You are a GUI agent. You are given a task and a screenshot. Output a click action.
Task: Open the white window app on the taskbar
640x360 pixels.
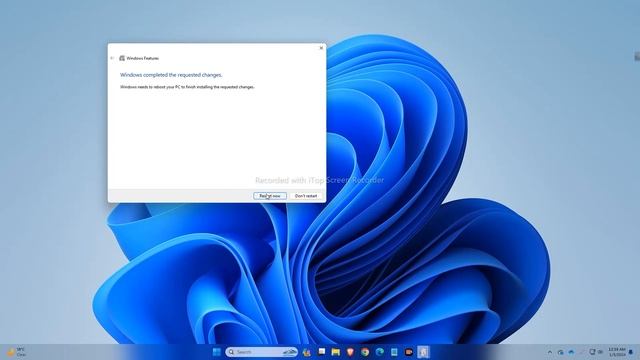pos(322,352)
